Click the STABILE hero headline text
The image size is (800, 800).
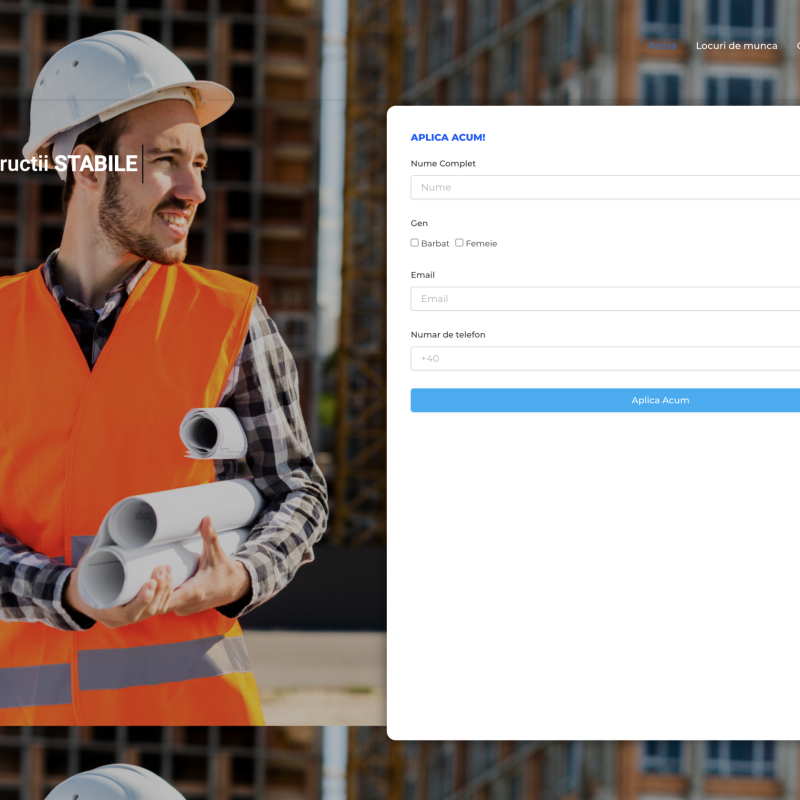96,164
